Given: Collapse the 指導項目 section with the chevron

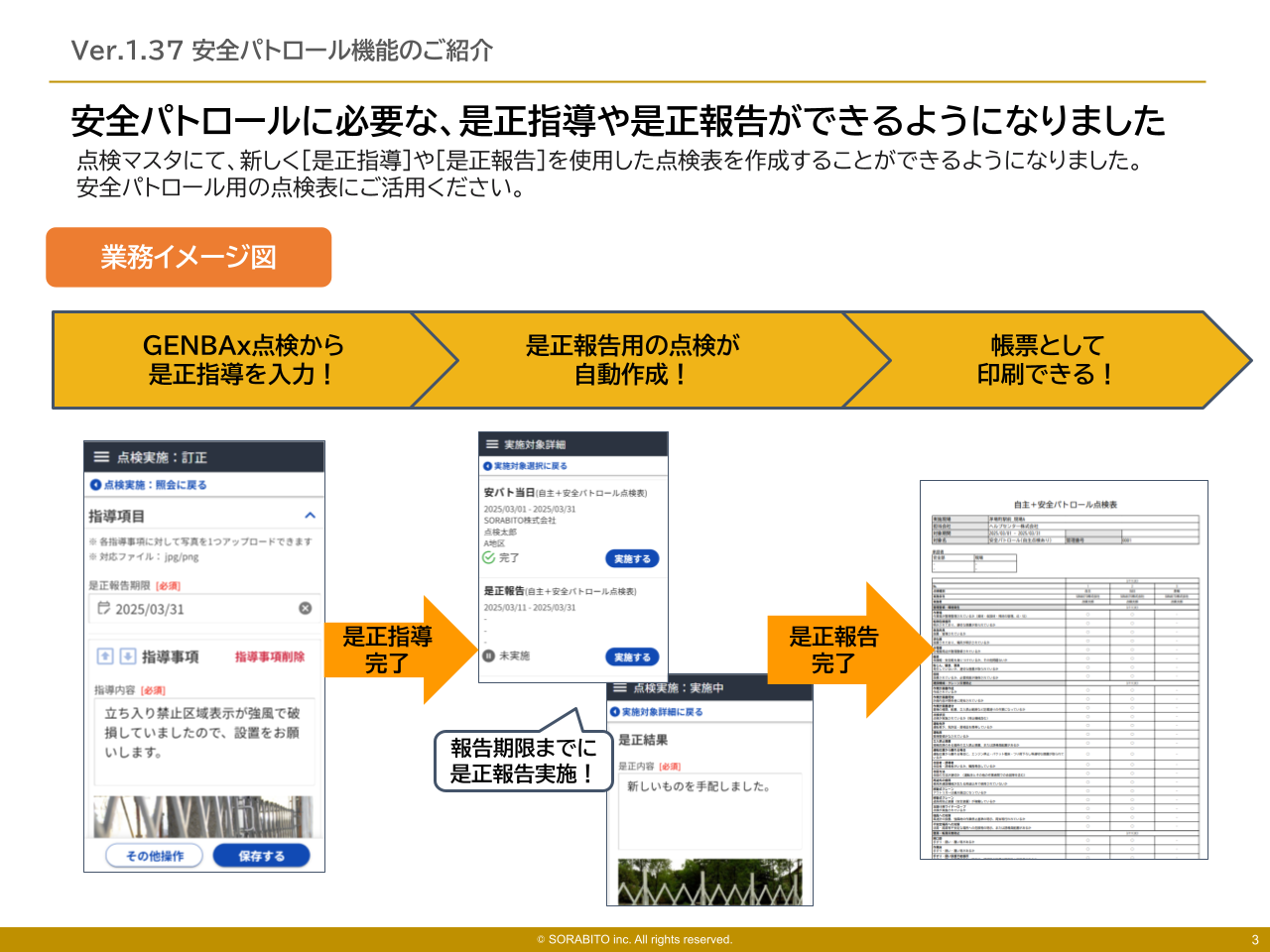Looking at the screenshot, I should coord(311,515).
